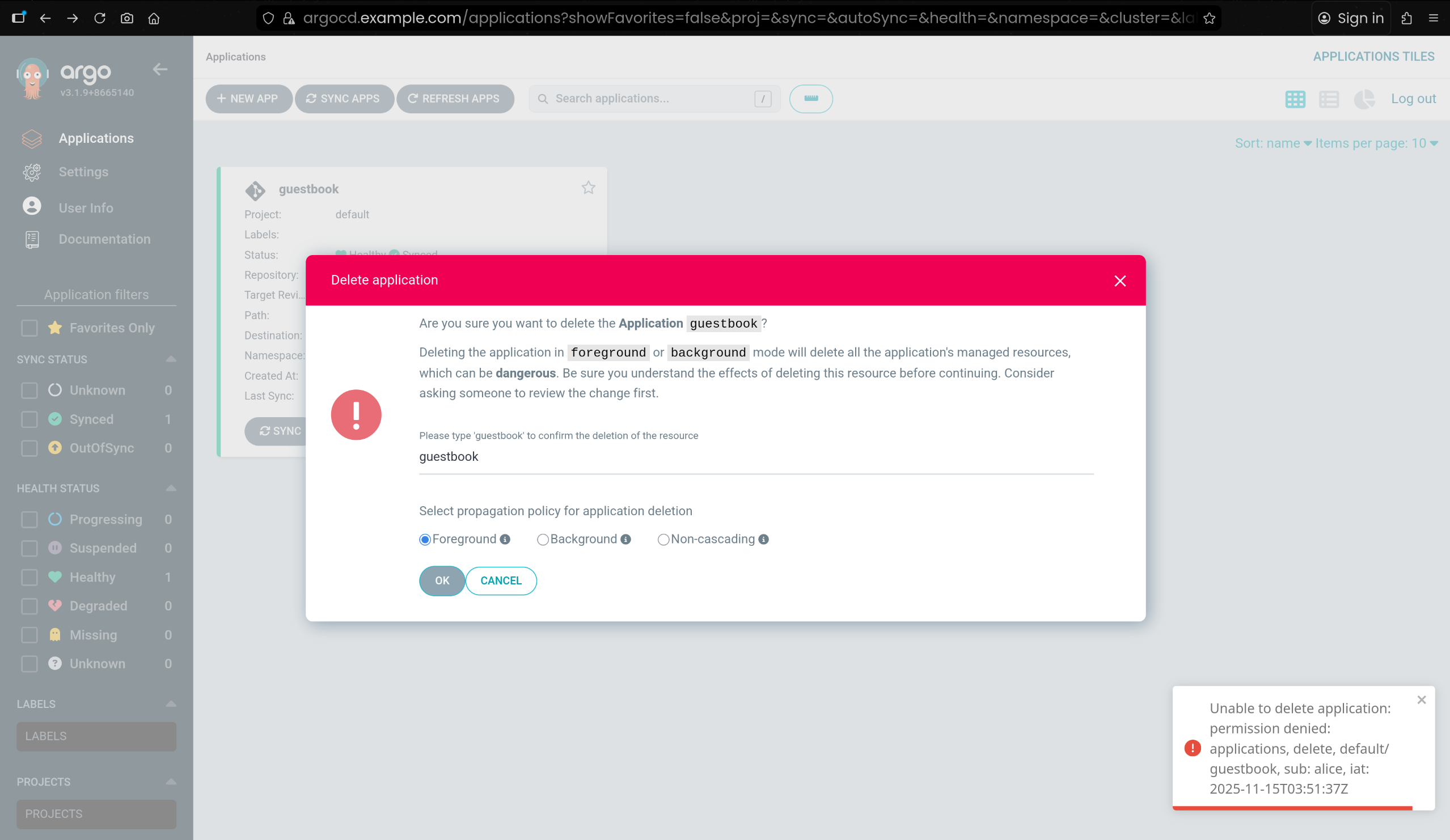
Task: Dismiss the permission denied error toast
Action: [x=1421, y=699]
